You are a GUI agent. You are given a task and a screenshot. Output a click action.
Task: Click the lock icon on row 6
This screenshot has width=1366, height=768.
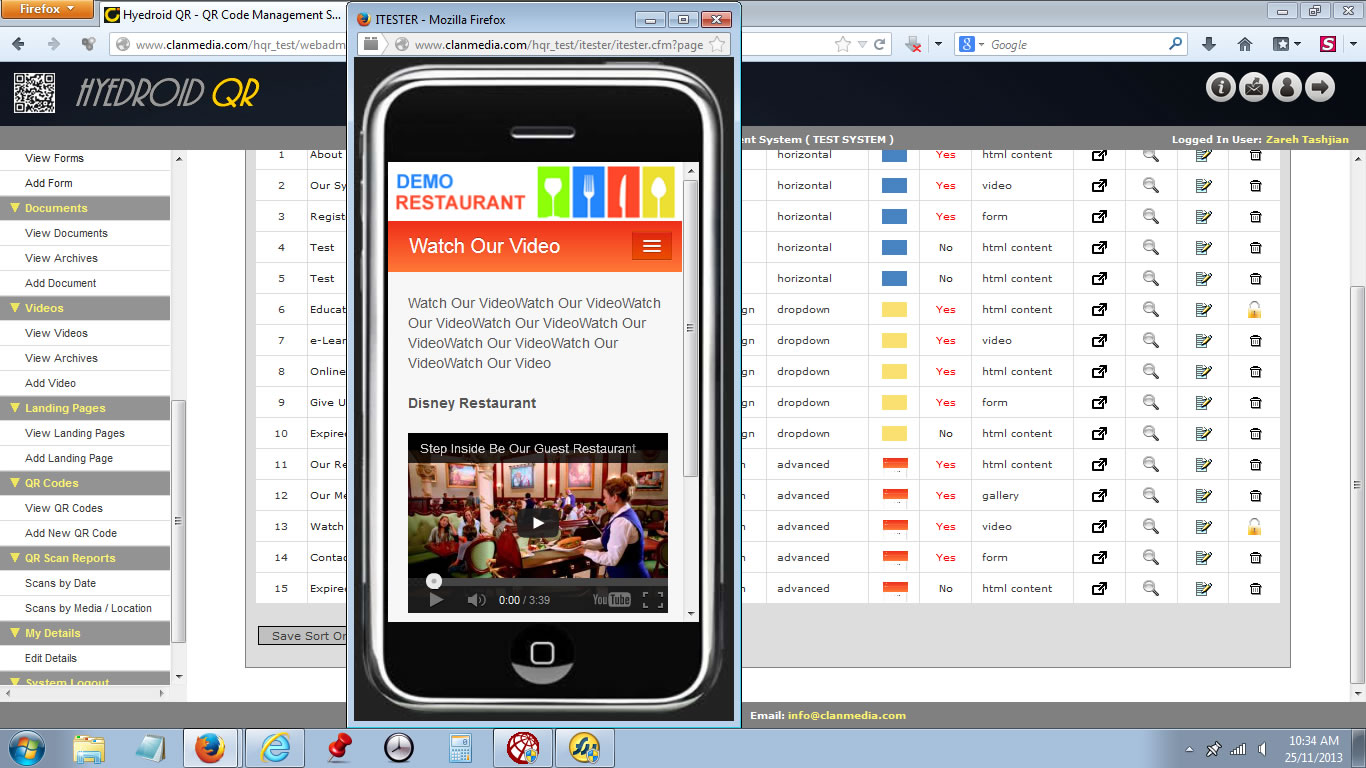click(x=1255, y=310)
